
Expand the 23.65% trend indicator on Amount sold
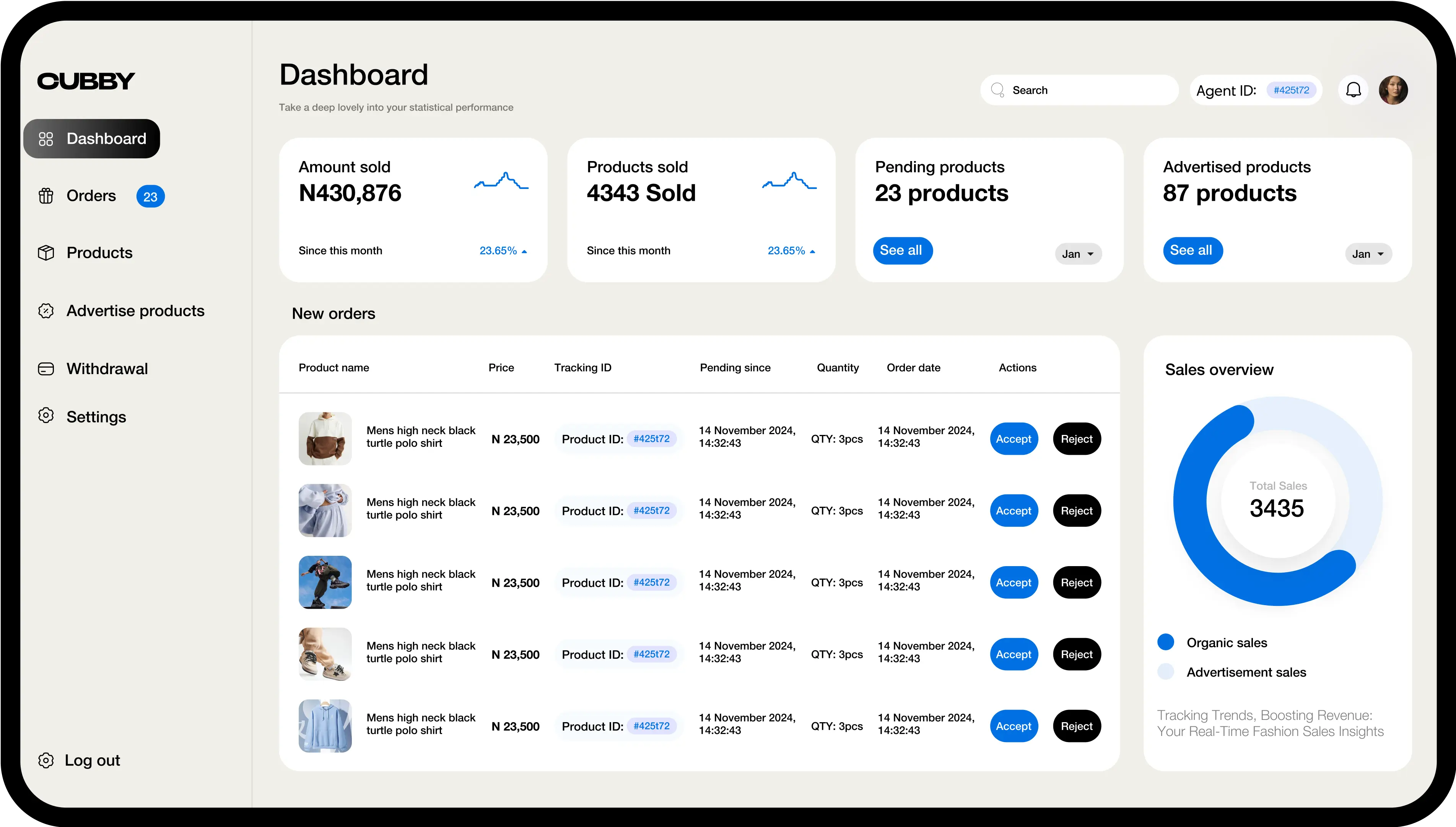503,251
